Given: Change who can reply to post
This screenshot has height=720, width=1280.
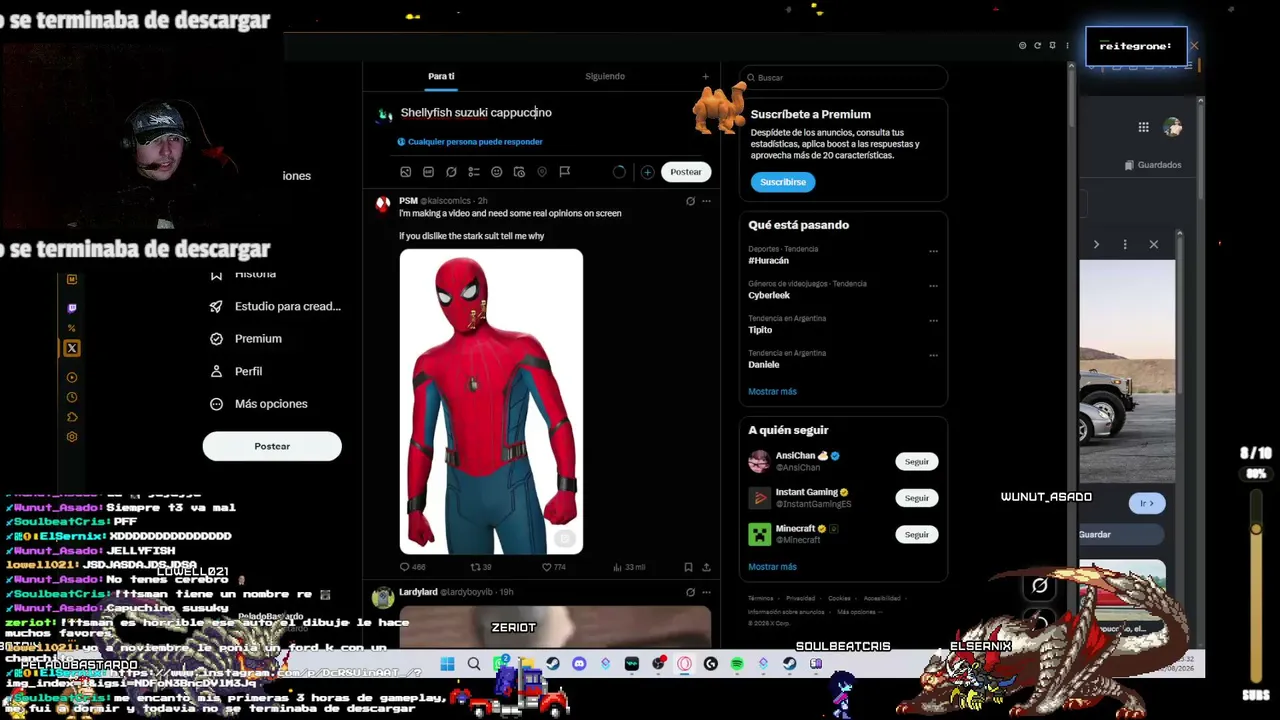Looking at the screenshot, I should click(x=470, y=142).
